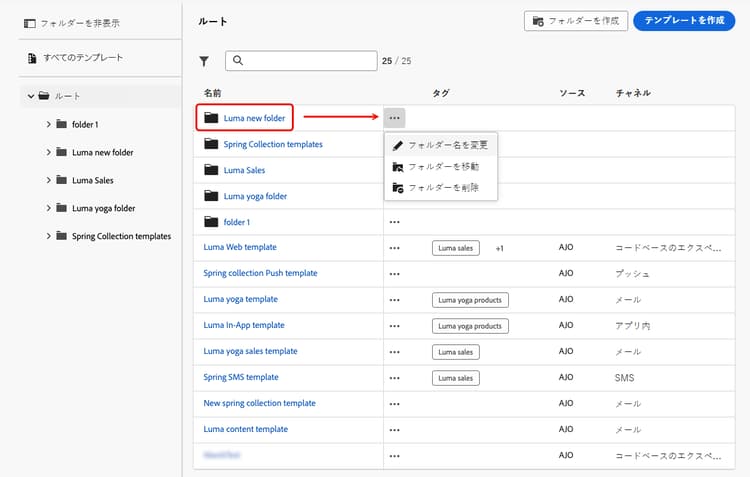
Task: Click the blue create template button
Action: pos(684,21)
